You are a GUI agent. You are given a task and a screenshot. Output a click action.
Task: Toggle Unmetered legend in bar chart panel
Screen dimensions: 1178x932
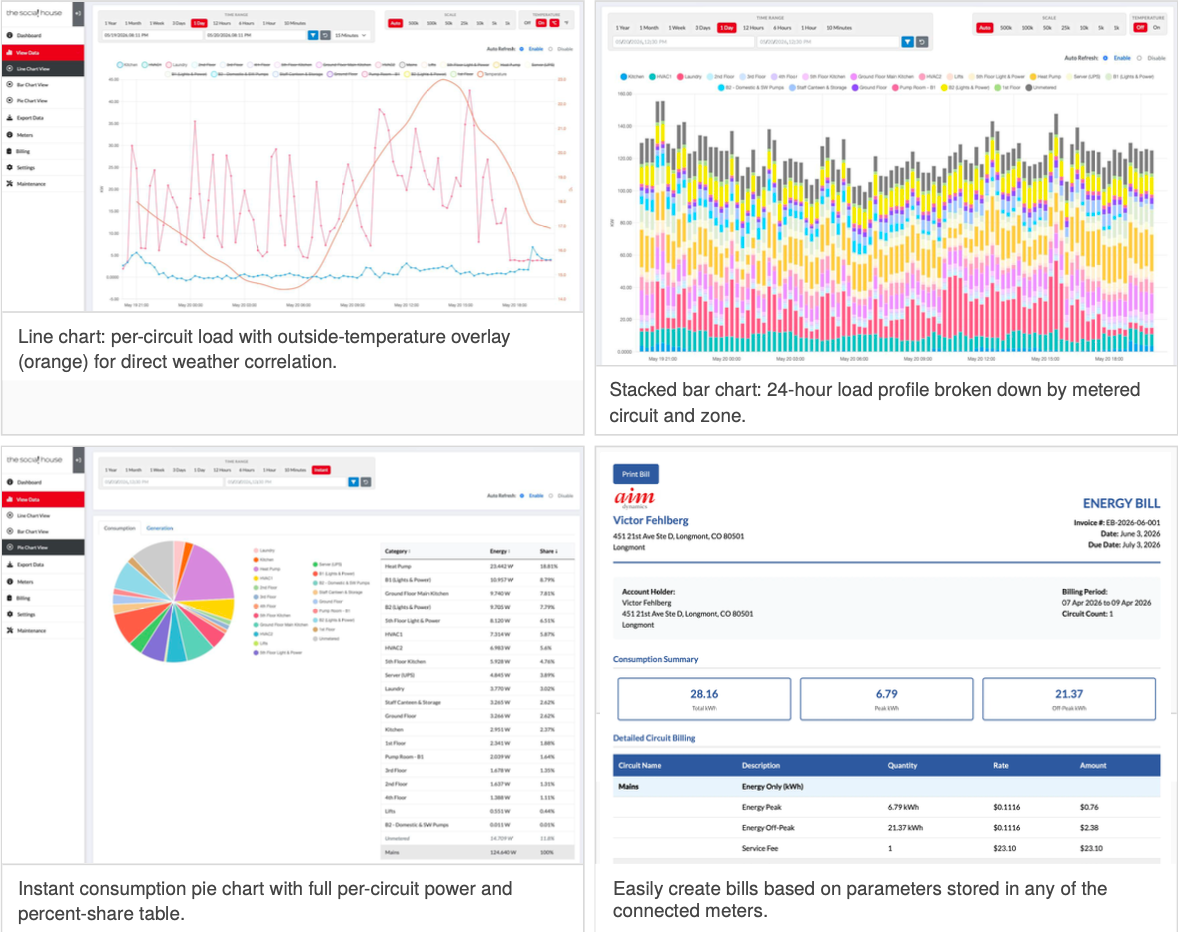(1041, 87)
